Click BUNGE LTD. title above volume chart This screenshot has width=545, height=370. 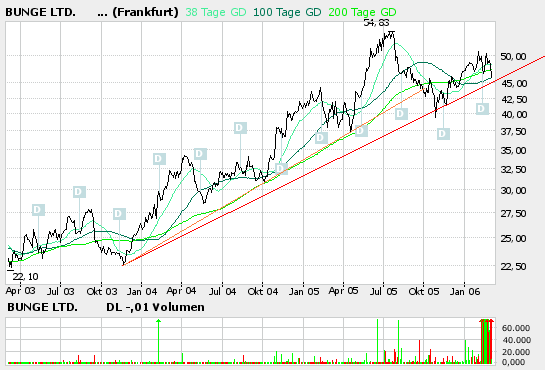click(42, 307)
